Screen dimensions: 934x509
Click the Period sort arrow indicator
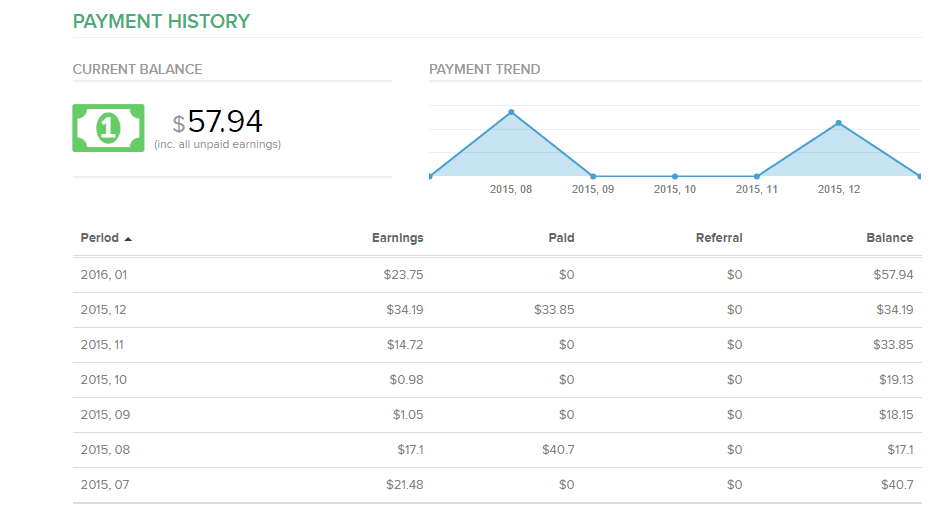pos(128,239)
